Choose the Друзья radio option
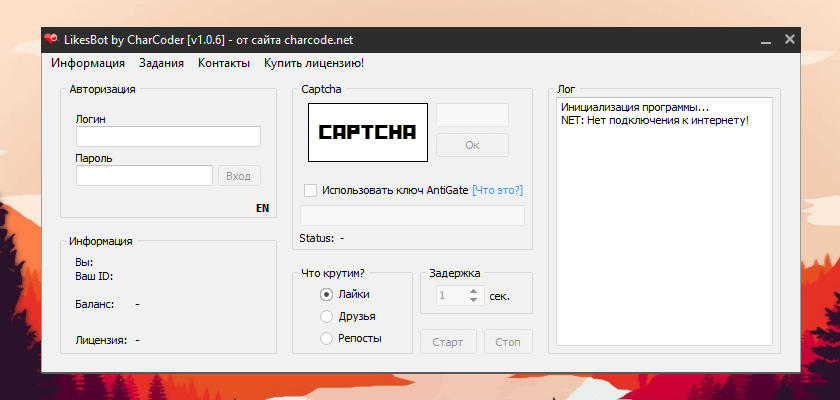This screenshot has width=840, height=400. tap(326, 317)
